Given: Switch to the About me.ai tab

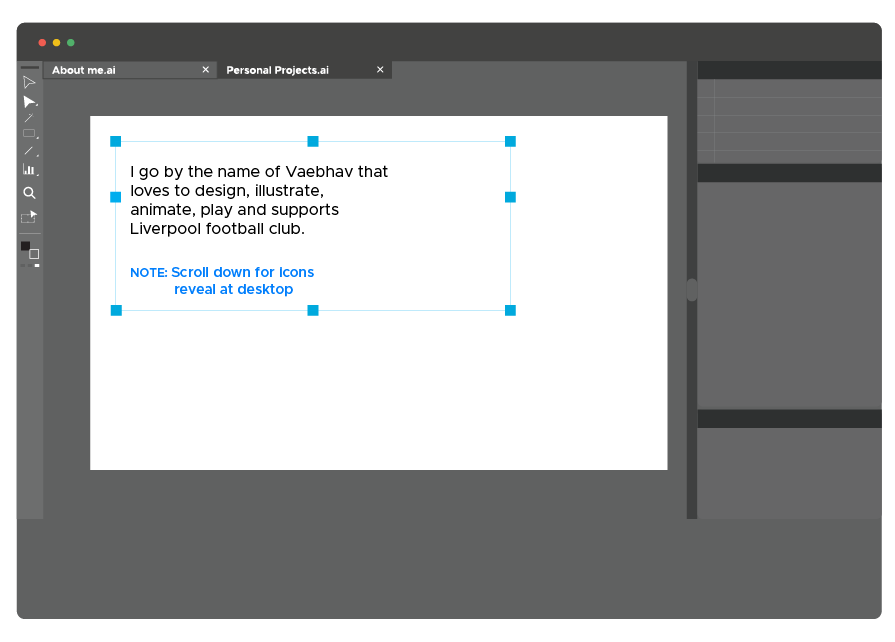Looking at the screenshot, I should click(84, 70).
